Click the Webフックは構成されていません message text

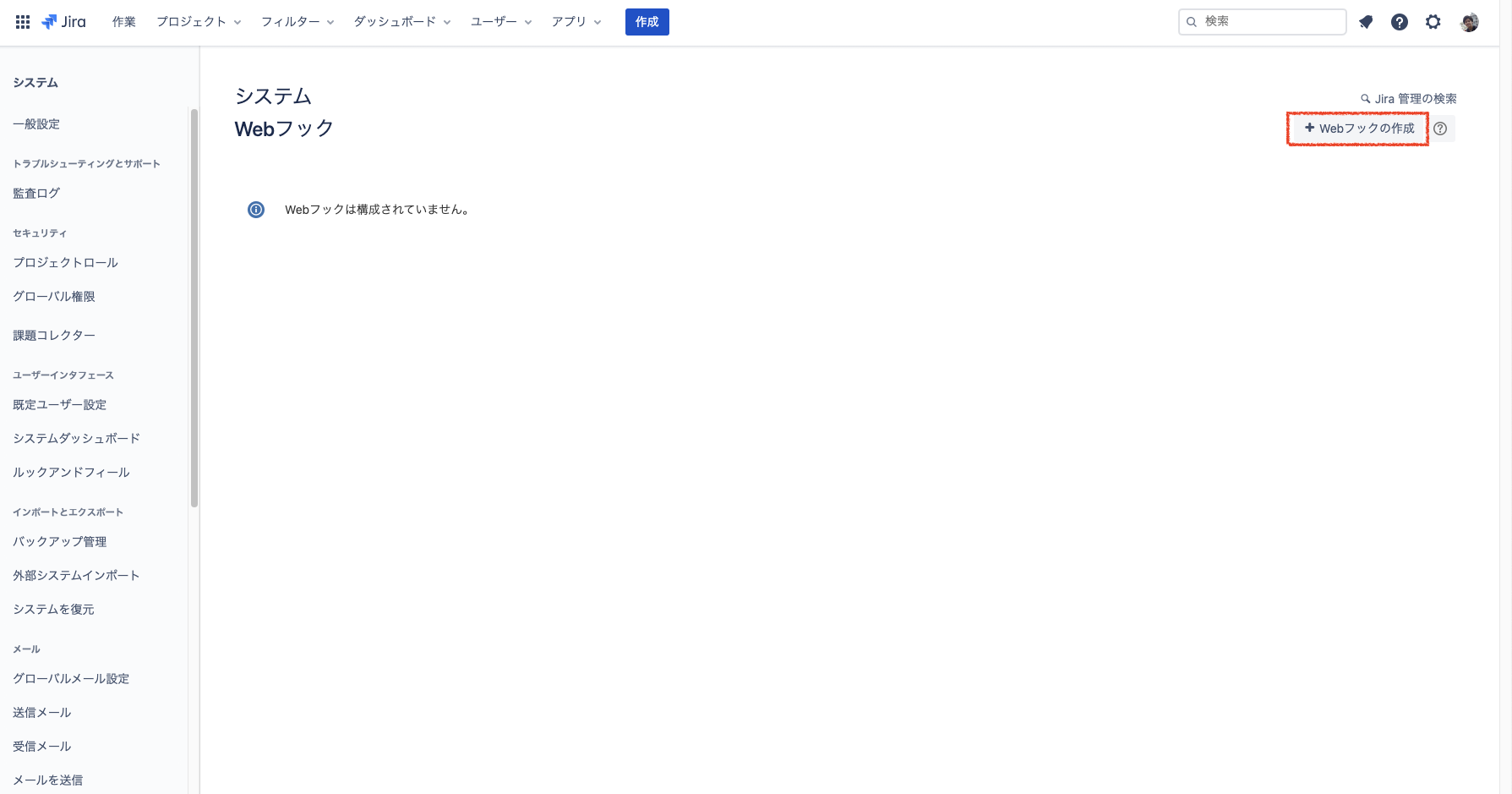[377, 210]
